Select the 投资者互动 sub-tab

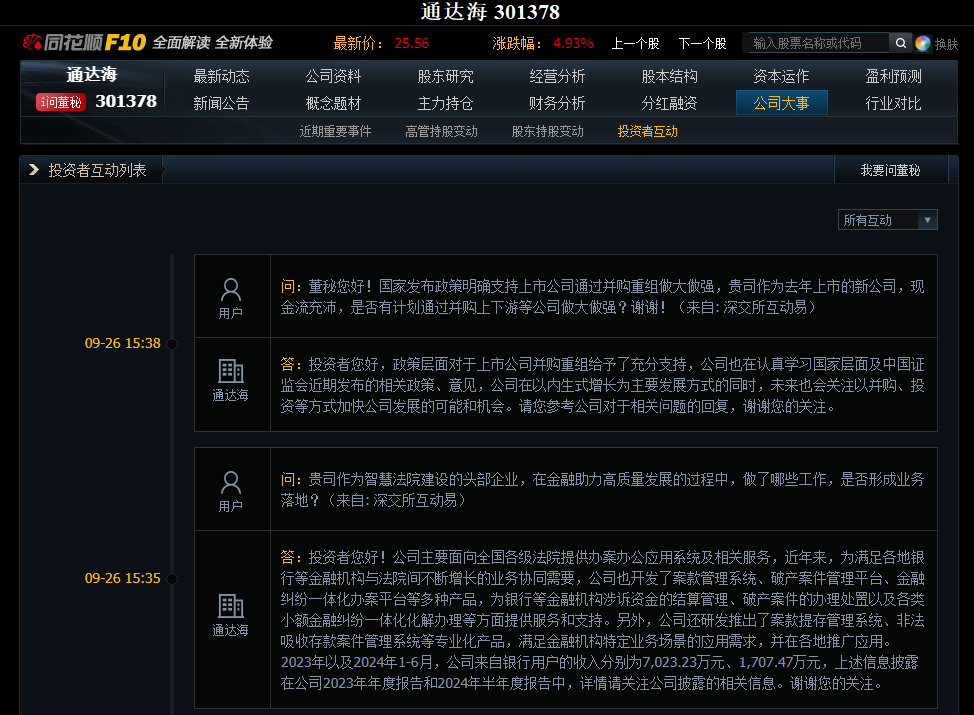point(648,131)
